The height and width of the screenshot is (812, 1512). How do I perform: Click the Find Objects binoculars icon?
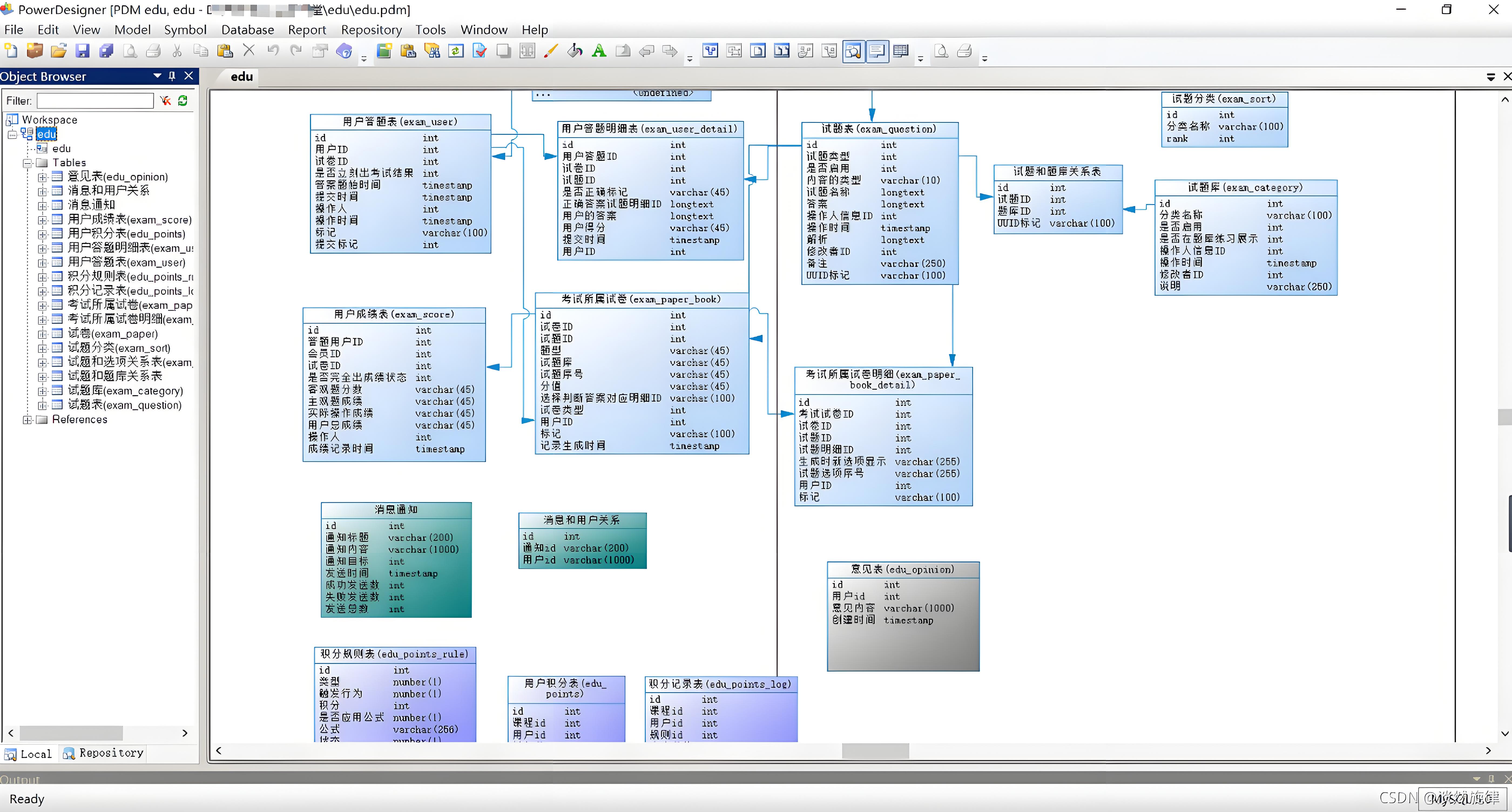432,51
